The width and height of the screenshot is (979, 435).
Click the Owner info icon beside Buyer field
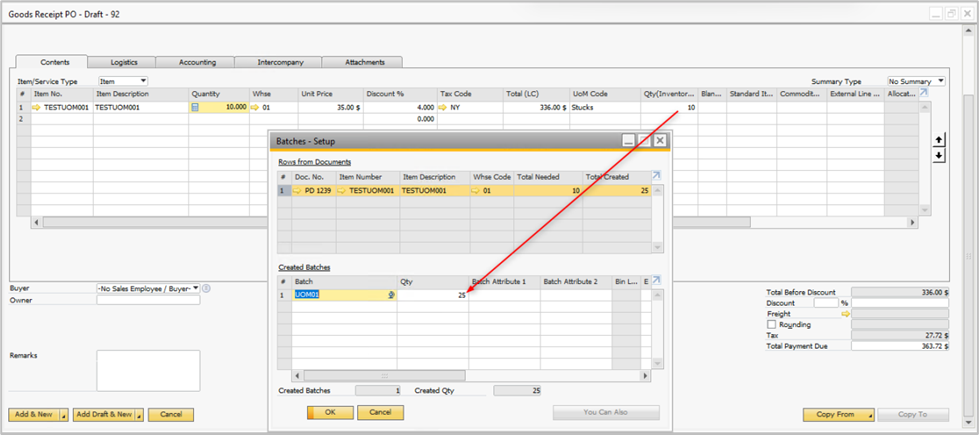(x=206, y=288)
